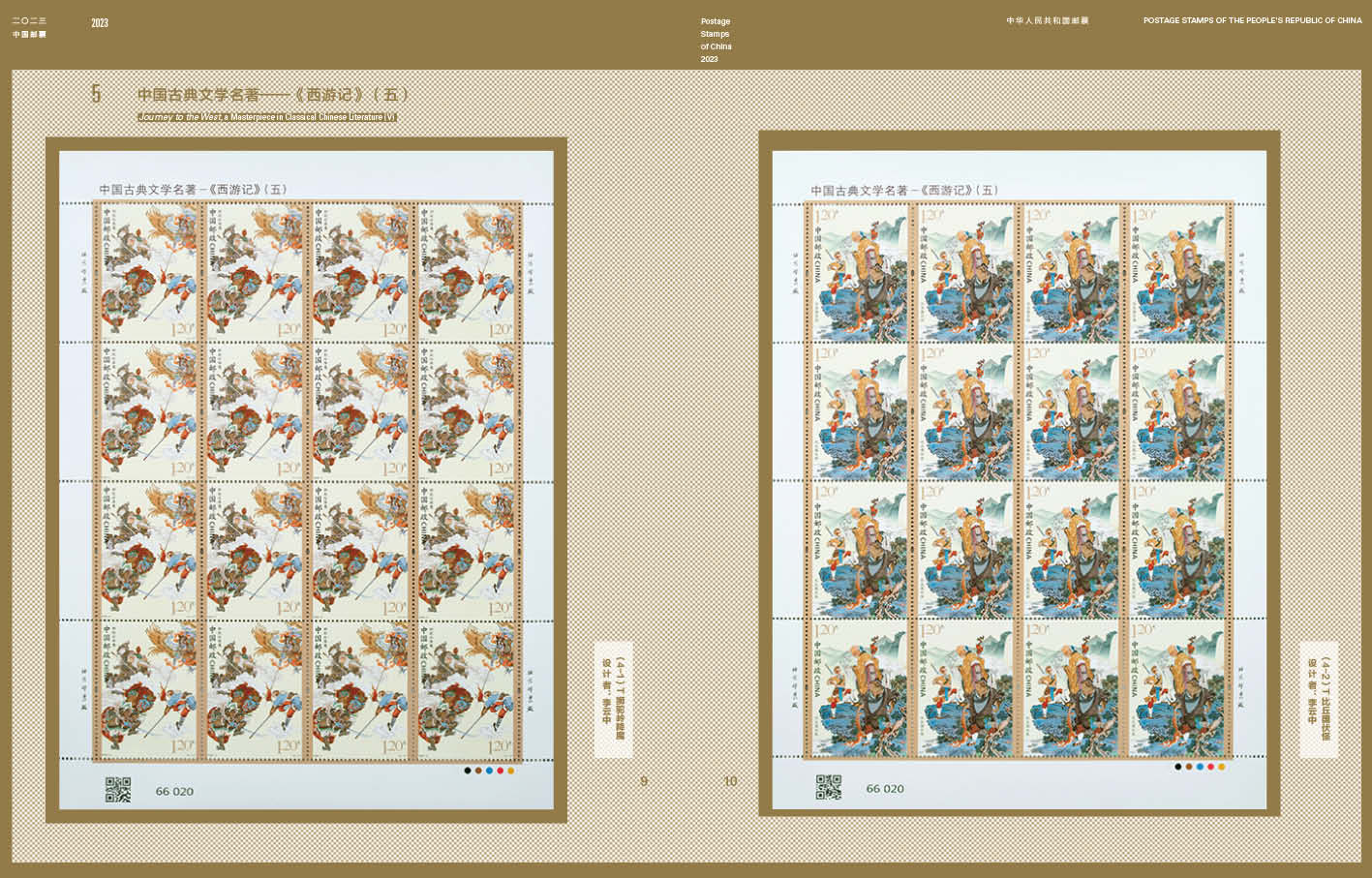Select the blue color dot on left sheet

tap(489, 771)
